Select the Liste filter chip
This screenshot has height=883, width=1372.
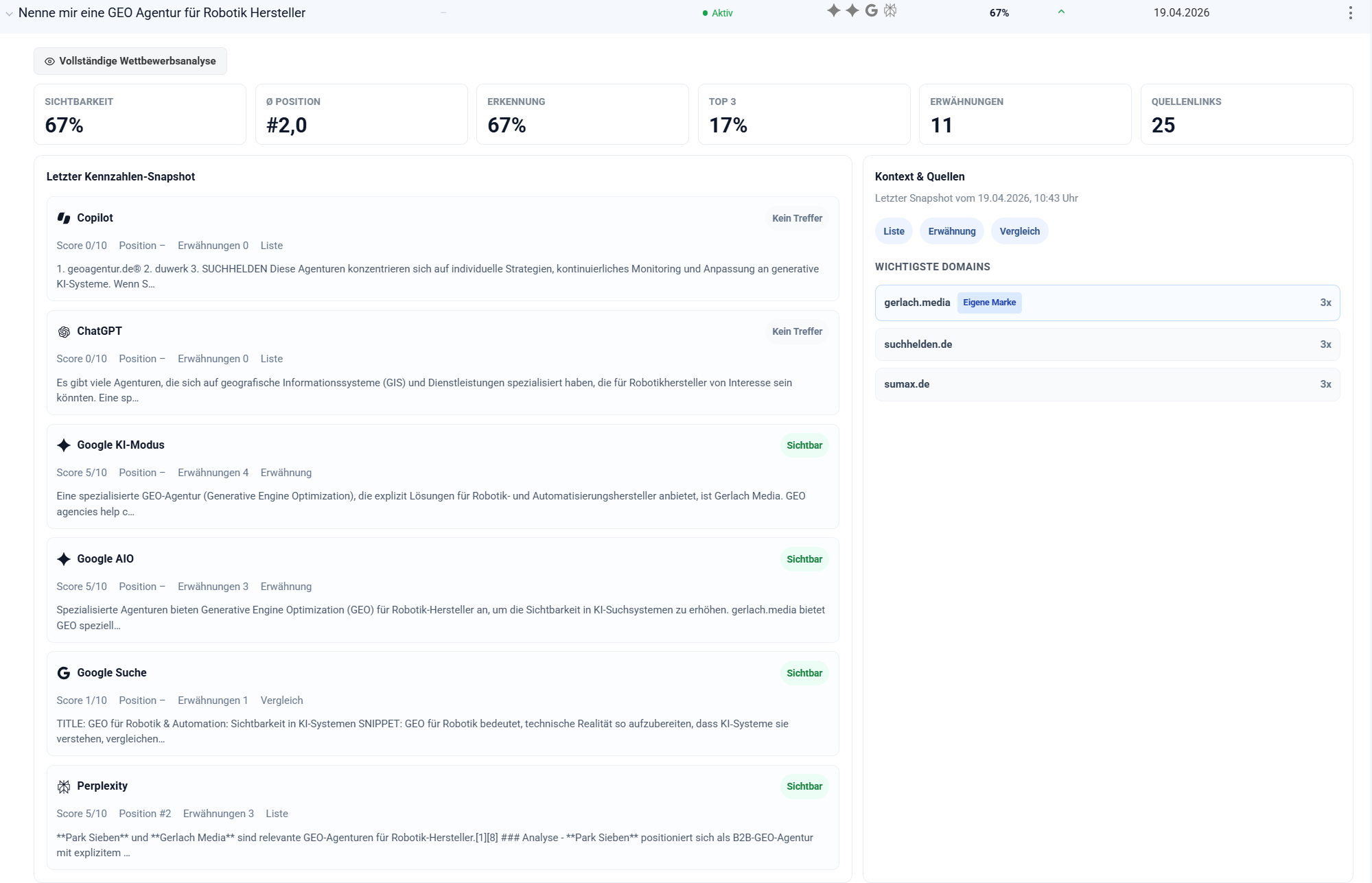[894, 231]
